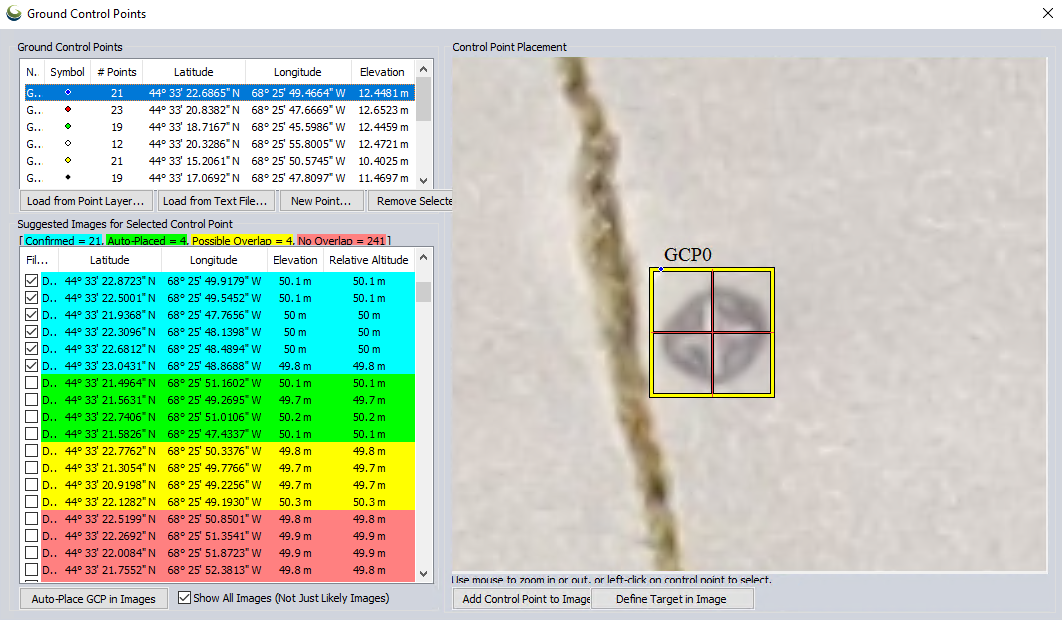Click the green symbol in the 12.4459 m row

click(x=68, y=126)
